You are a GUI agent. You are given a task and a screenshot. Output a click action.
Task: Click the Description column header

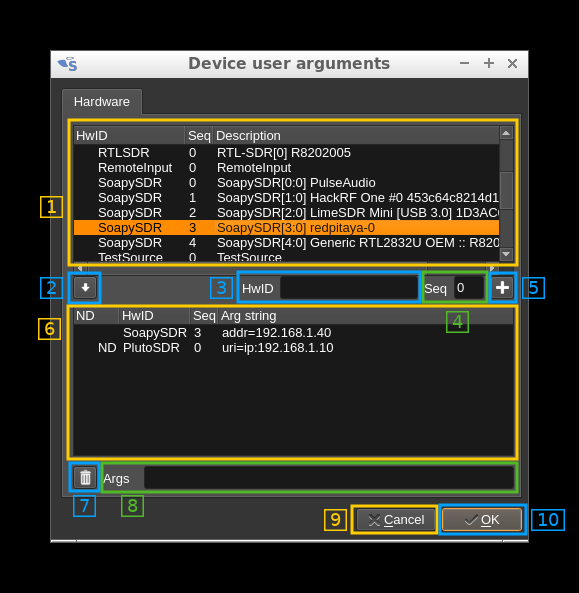tap(356, 136)
